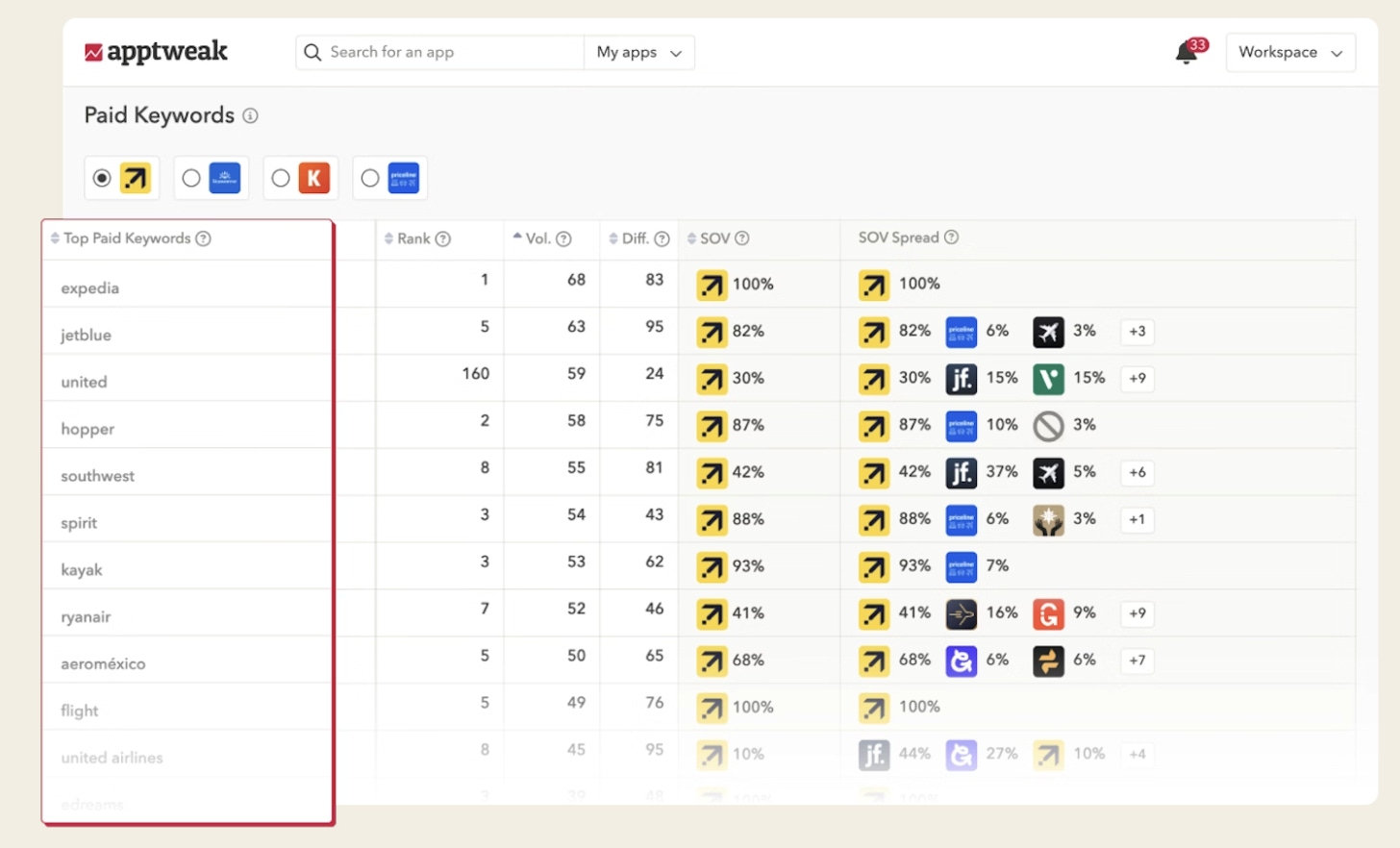Click dark arrow app icon in ryanair row

coord(962,613)
